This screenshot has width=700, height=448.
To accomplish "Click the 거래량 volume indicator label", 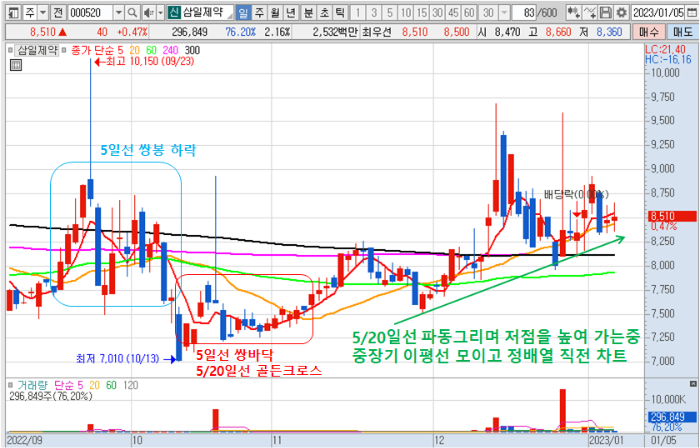I will [32, 385].
